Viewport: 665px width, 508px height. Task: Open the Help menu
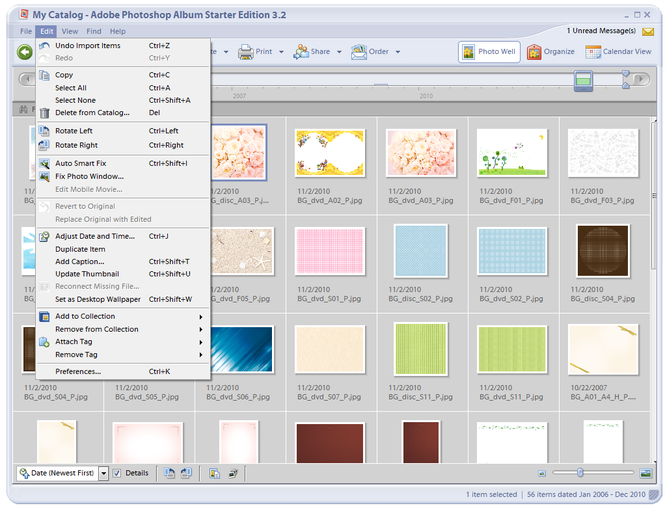point(117,31)
